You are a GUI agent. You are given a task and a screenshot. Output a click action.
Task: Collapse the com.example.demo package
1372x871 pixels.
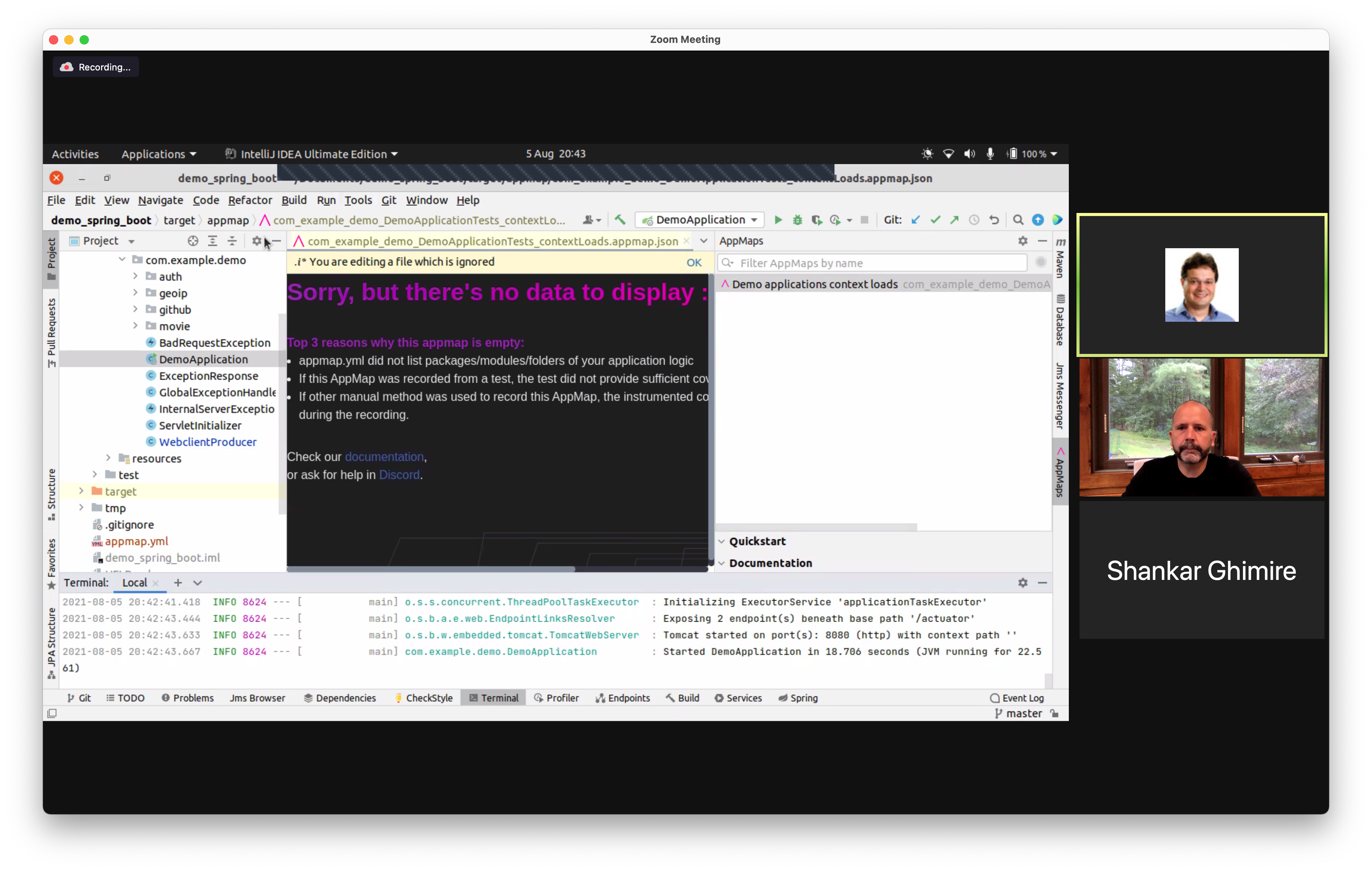click(122, 260)
